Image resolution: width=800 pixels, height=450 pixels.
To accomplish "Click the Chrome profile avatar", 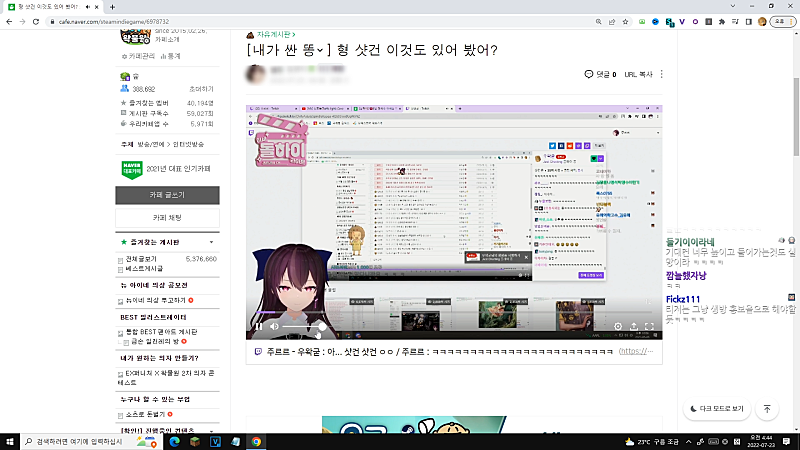I will [x=762, y=22].
